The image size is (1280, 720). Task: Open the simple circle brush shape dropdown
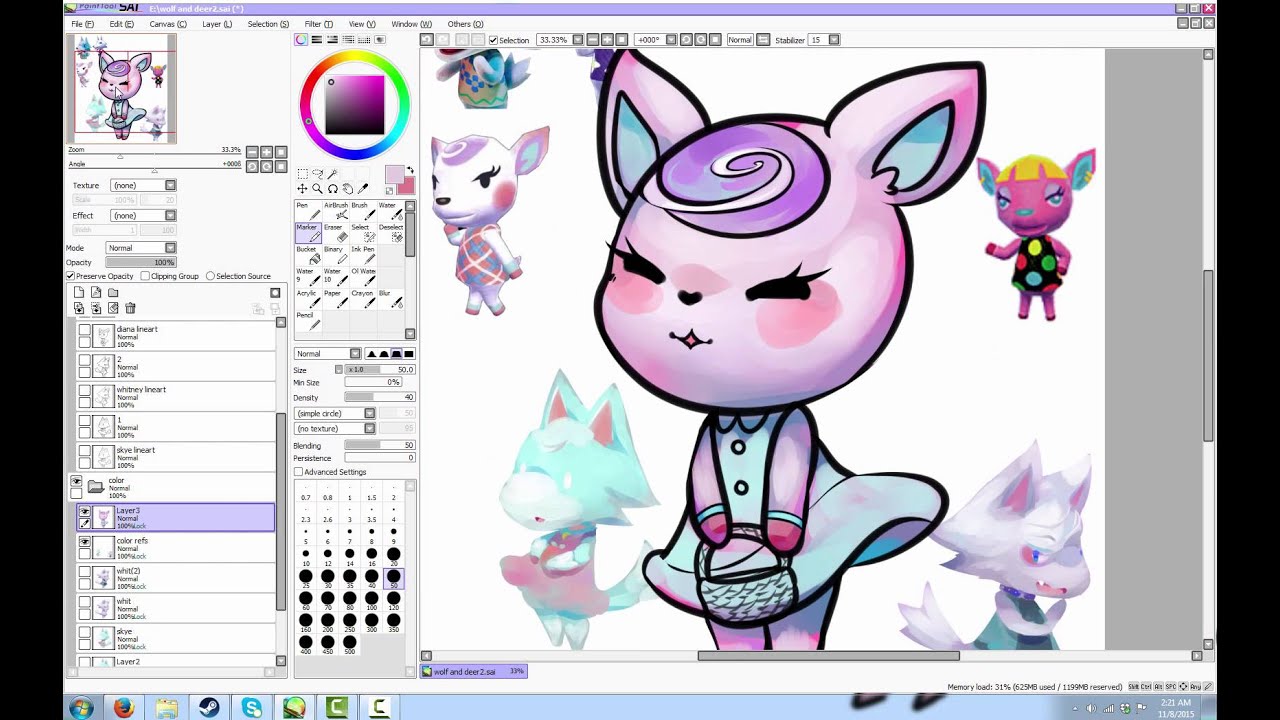click(335, 413)
